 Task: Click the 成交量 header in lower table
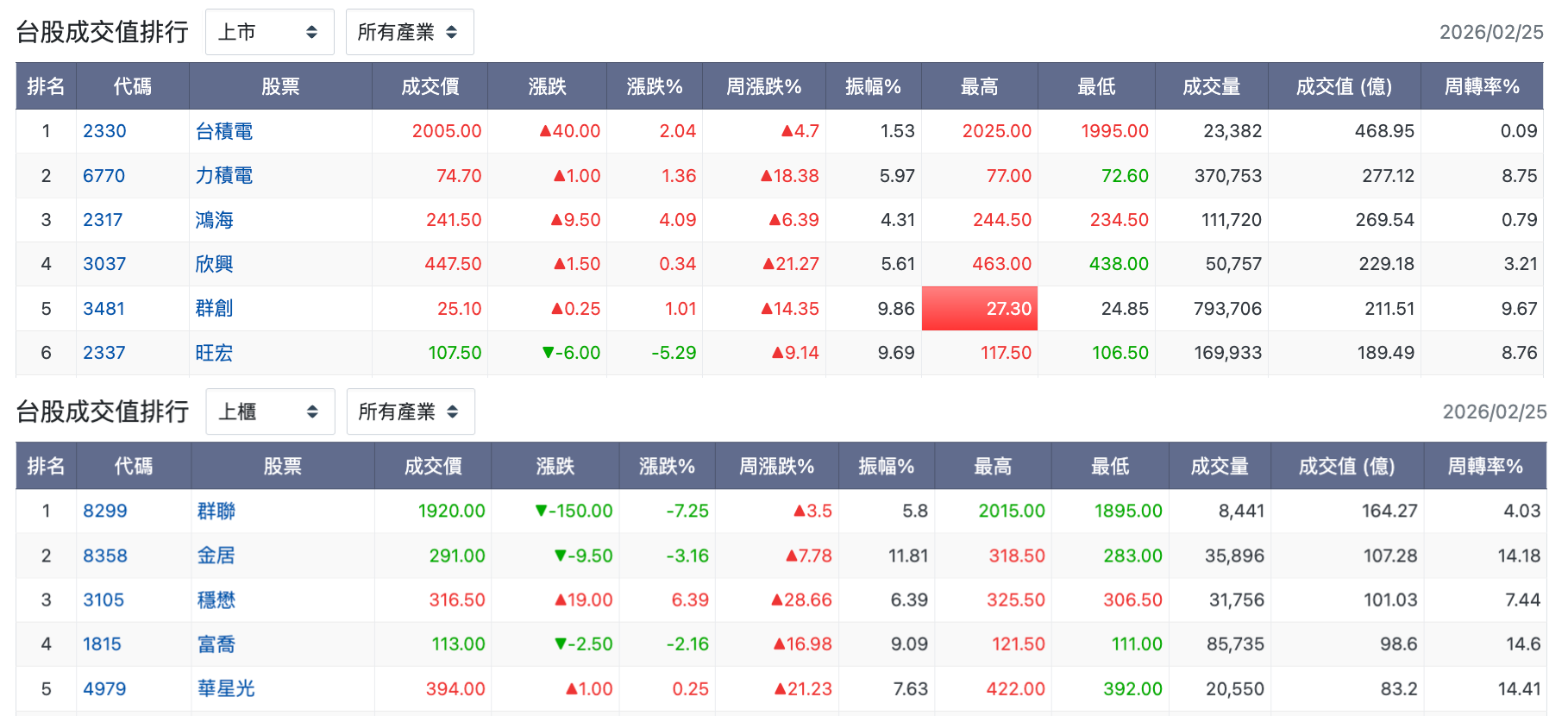[1220, 466]
